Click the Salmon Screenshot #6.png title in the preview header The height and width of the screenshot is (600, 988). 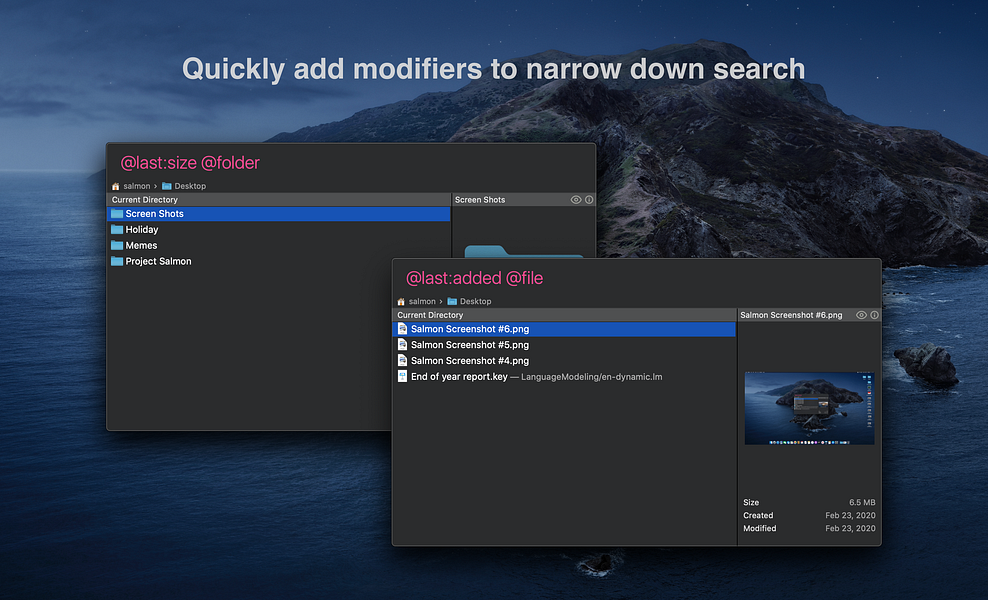[791, 315]
